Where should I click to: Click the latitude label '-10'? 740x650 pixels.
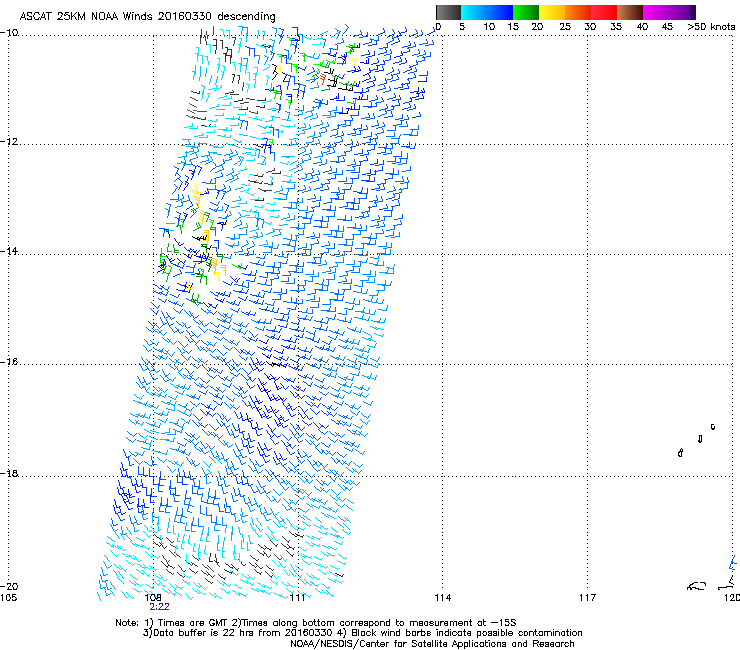(9, 33)
